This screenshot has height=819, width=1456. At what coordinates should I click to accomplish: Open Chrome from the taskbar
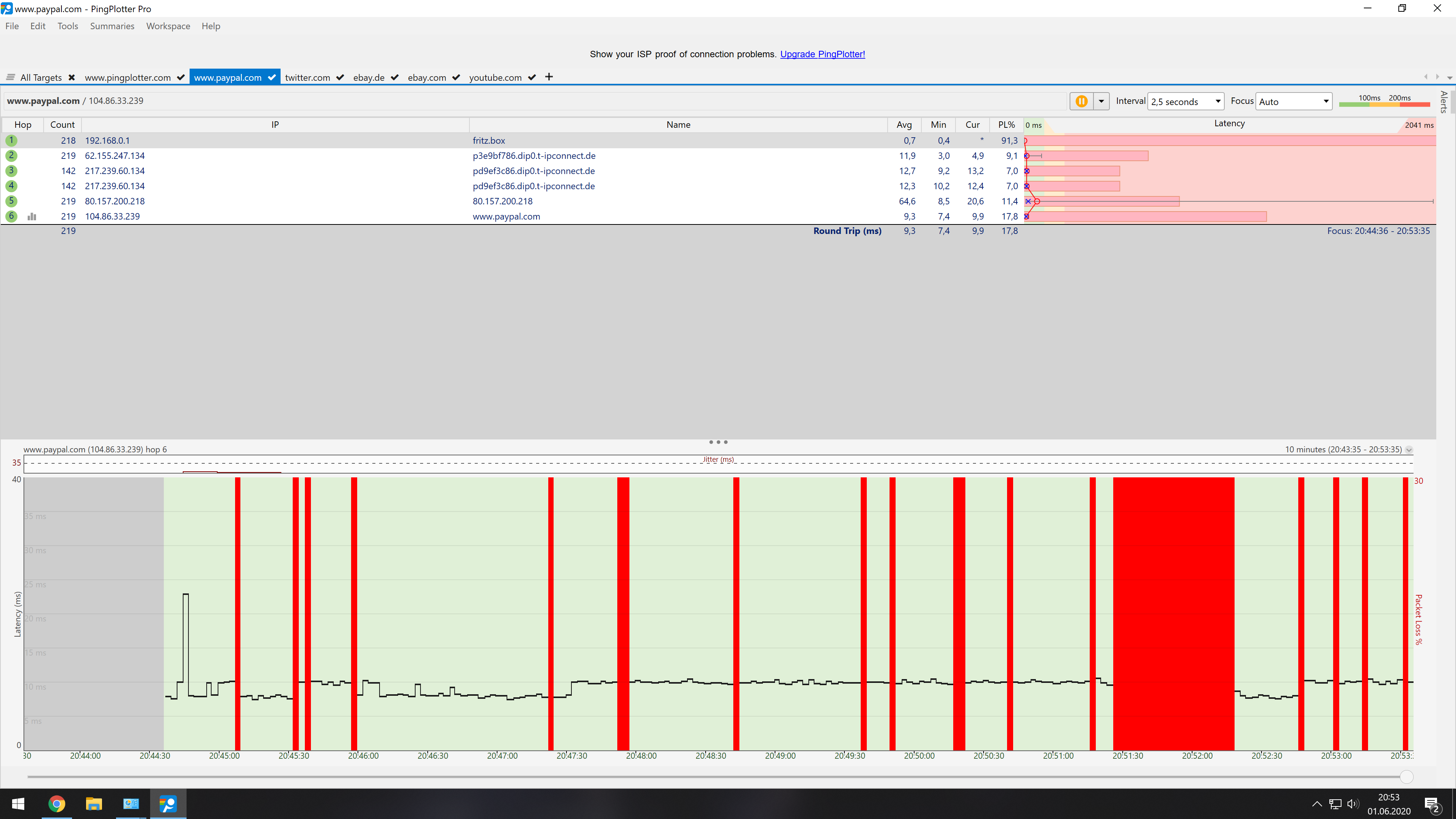click(56, 803)
